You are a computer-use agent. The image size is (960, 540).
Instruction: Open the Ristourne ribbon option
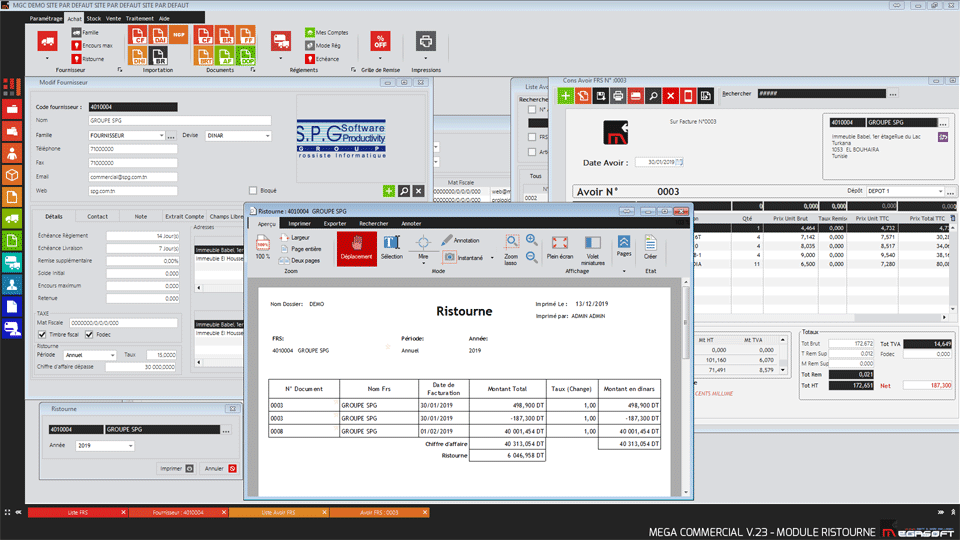point(88,59)
